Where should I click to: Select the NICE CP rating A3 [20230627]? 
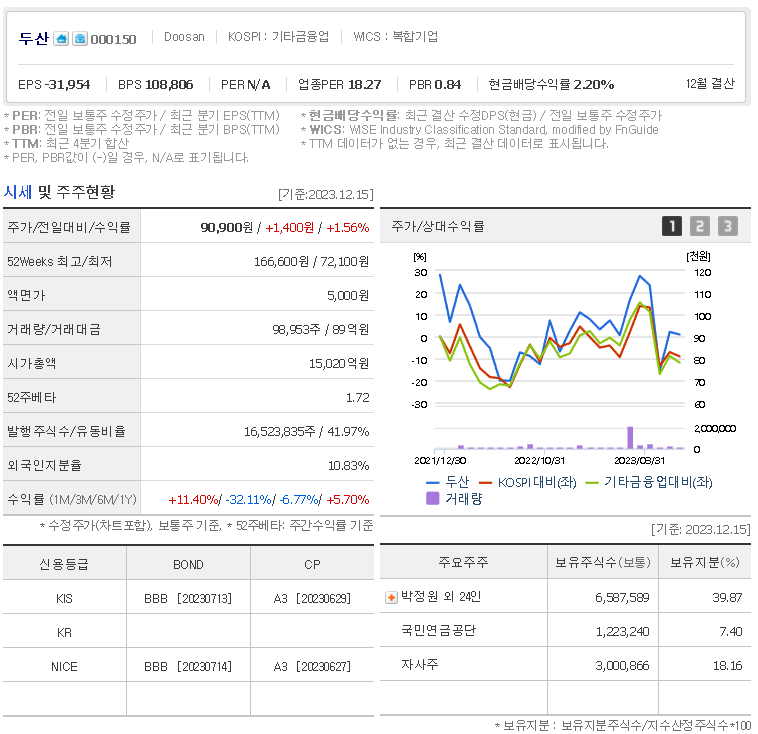coord(312,667)
